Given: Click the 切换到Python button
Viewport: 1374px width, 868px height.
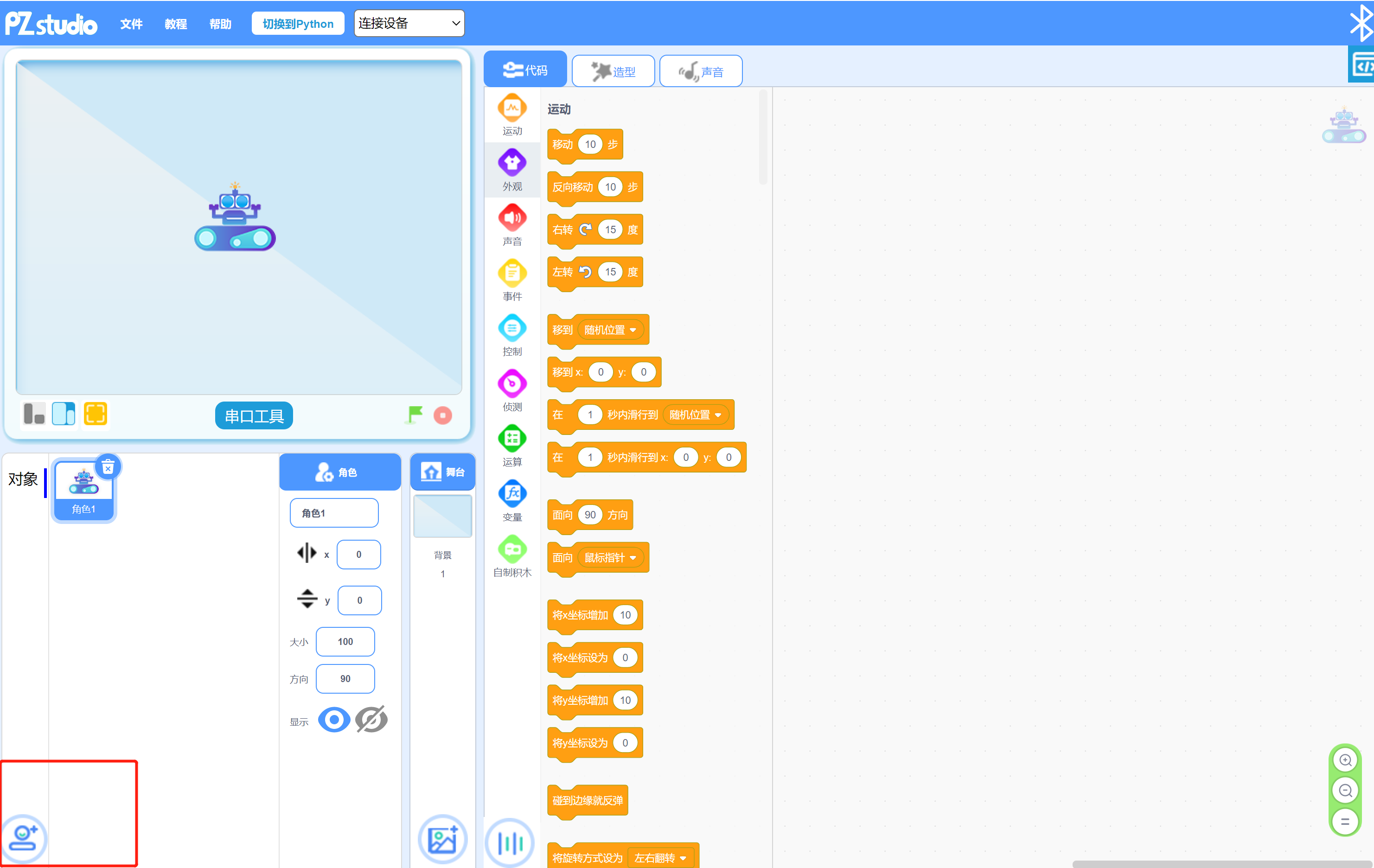Looking at the screenshot, I should 298,23.
